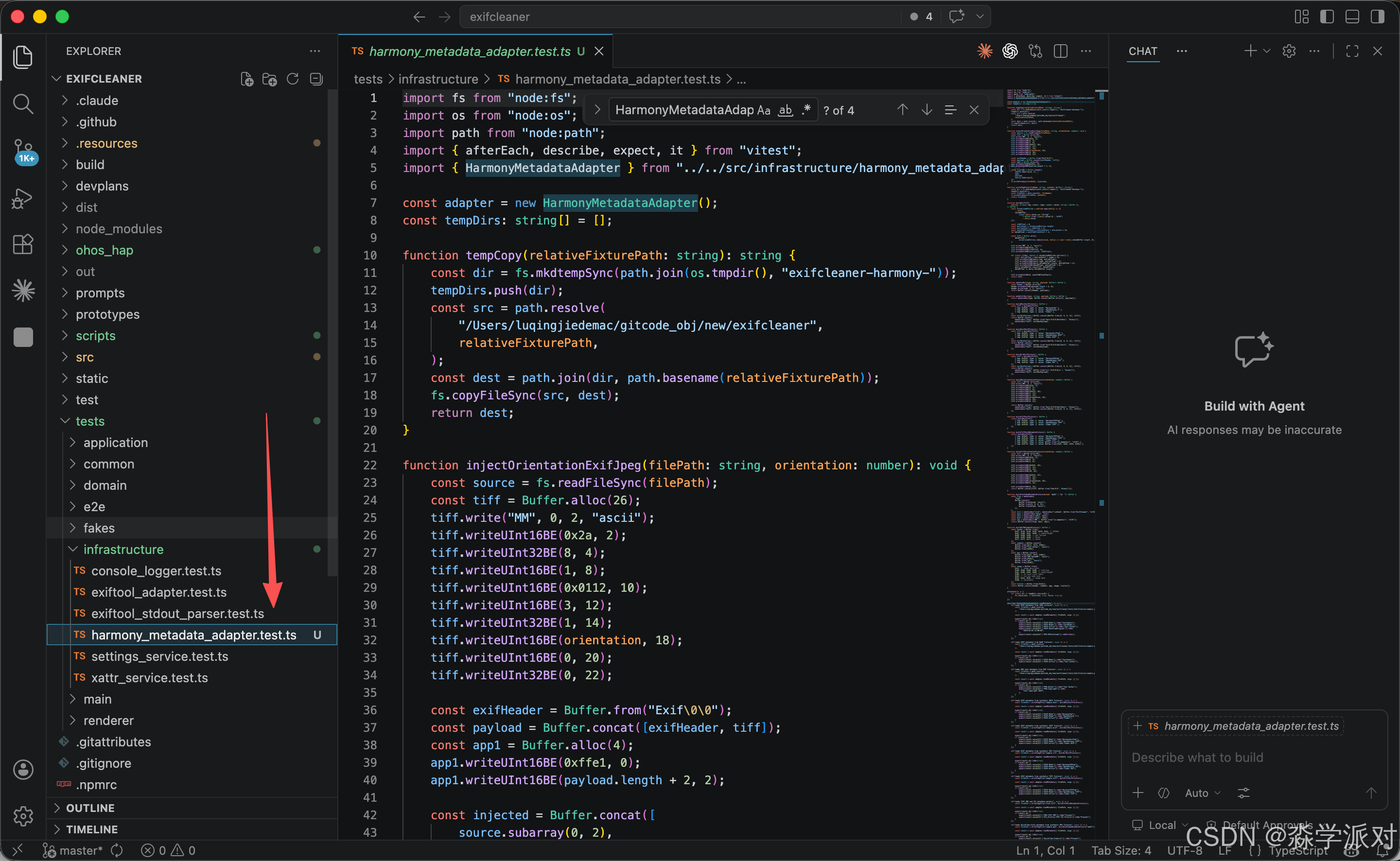Open changes compare icon in editor toolbar

pyautogui.click(x=1035, y=51)
